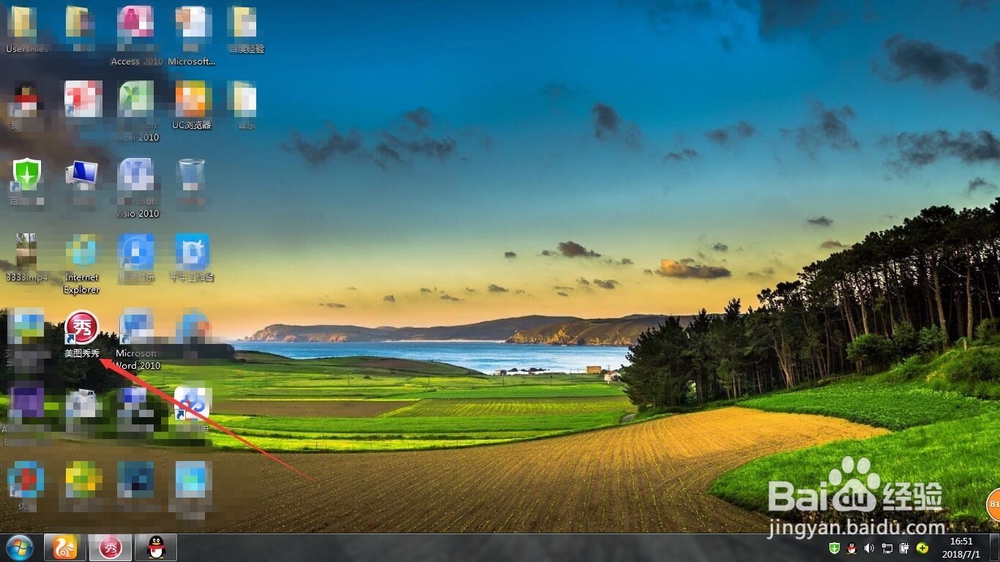Click the Show Desktop strip

point(994,548)
